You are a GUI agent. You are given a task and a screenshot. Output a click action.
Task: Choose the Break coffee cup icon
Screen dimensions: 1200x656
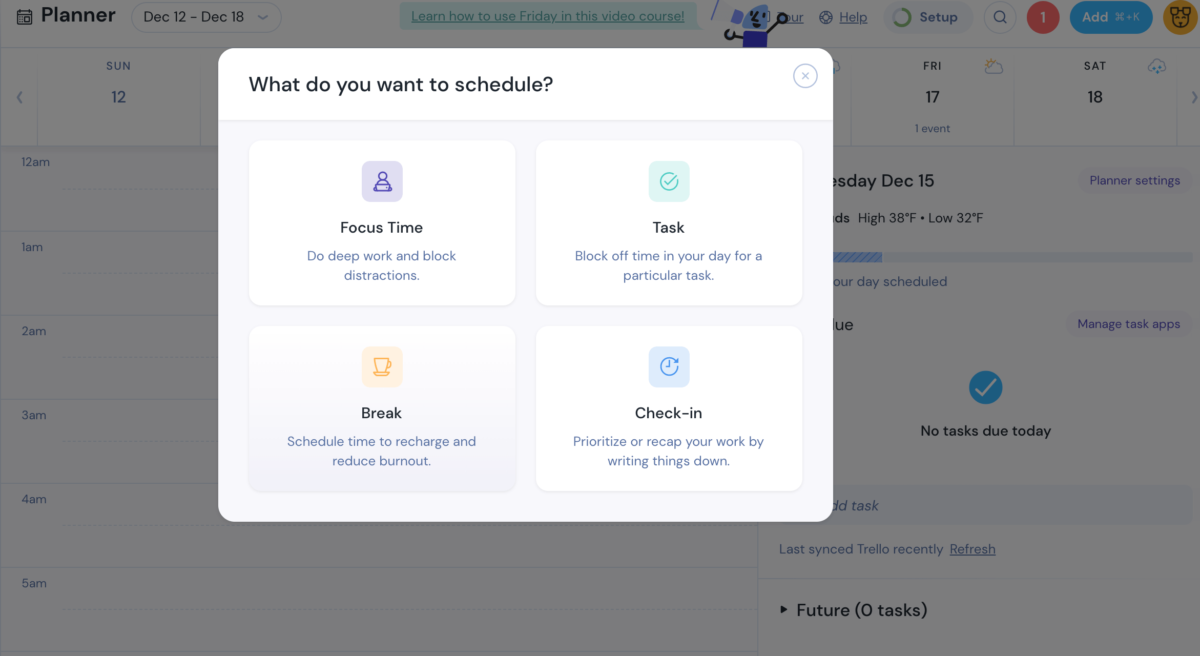[381, 366]
